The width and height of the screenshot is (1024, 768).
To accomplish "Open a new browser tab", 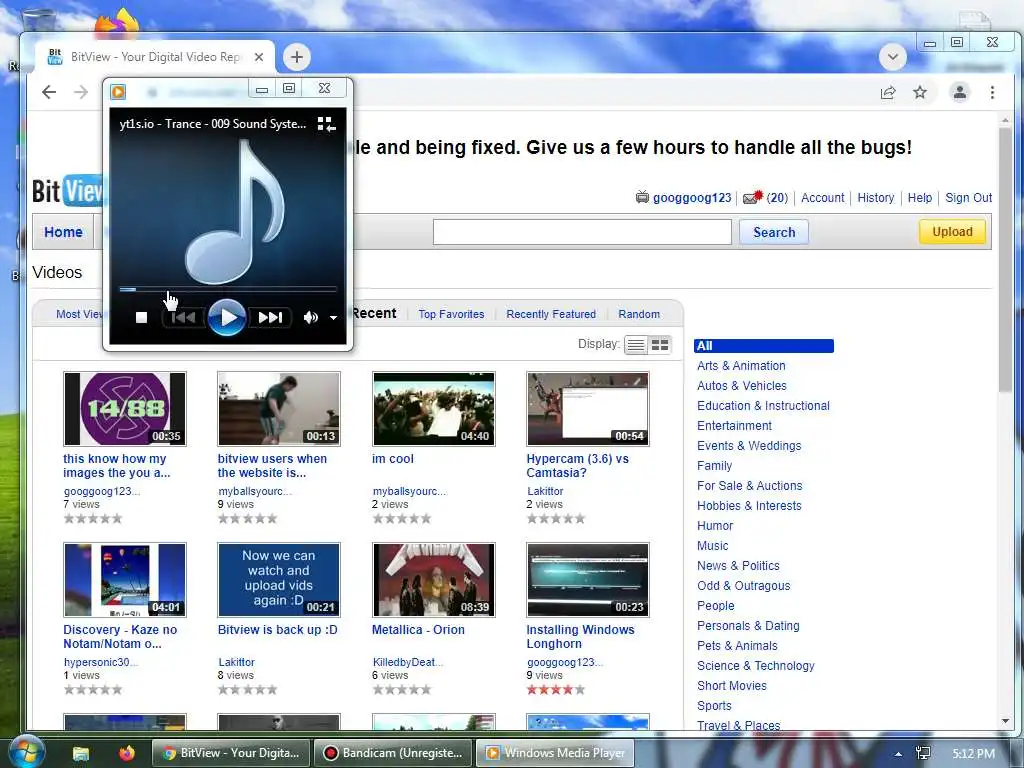I will [x=296, y=57].
